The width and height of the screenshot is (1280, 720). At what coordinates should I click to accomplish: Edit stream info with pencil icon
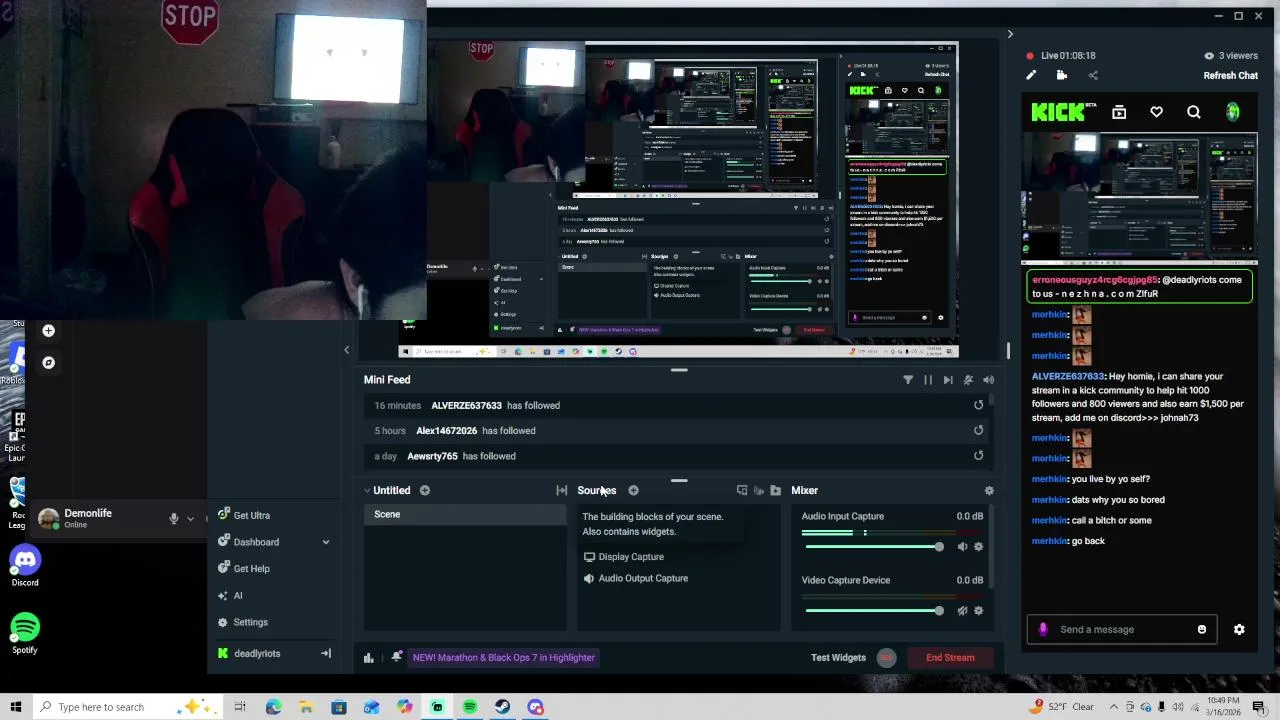click(x=1031, y=75)
